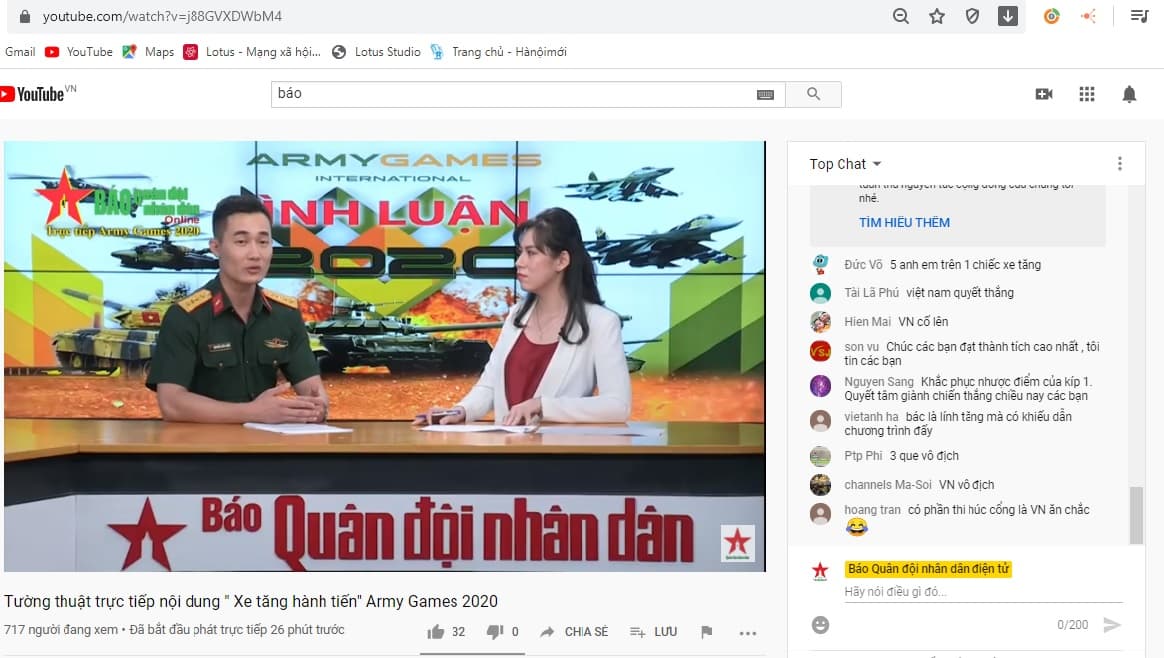Report the video with flag icon
The image size is (1164, 658).
coord(707,632)
